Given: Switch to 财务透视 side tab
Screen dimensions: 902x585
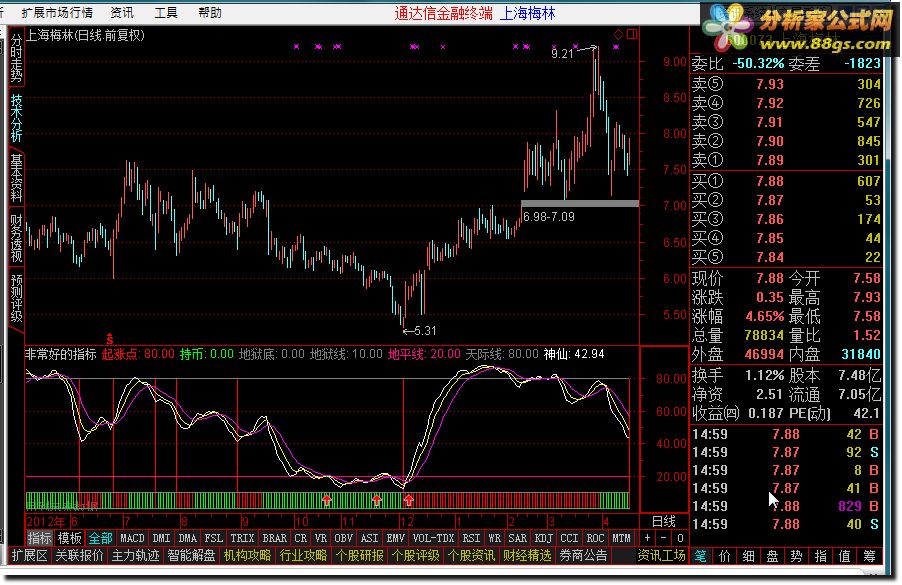Looking at the screenshot, I should click(16, 238).
